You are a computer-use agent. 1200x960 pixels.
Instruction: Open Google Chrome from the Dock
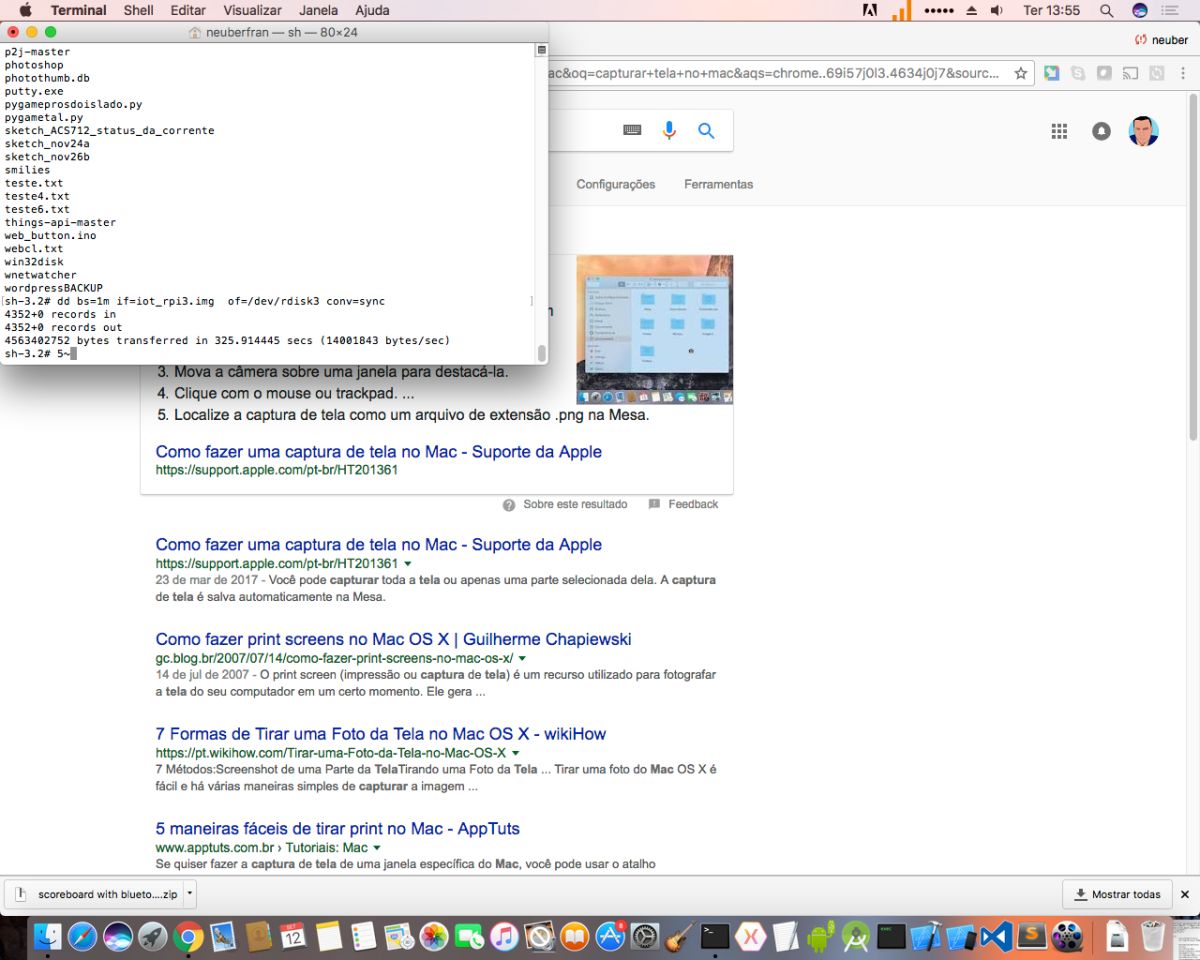(188, 937)
